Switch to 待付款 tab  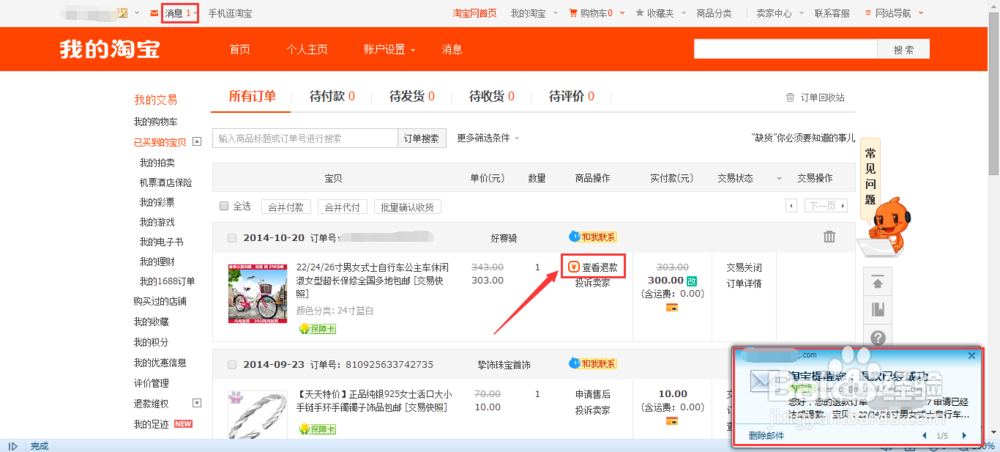pos(332,96)
